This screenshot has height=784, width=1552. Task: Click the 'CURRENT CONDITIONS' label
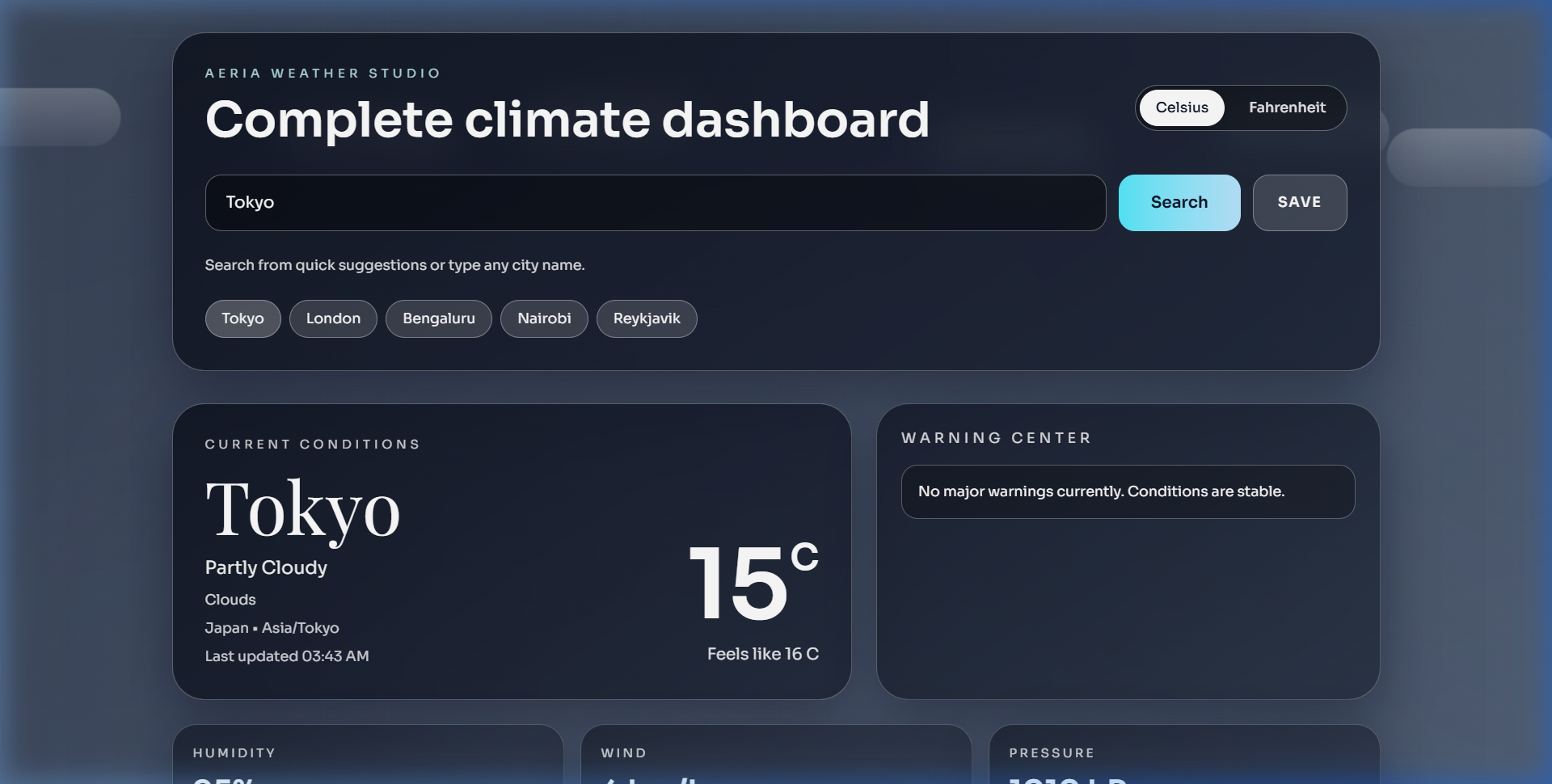coord(312,445)
